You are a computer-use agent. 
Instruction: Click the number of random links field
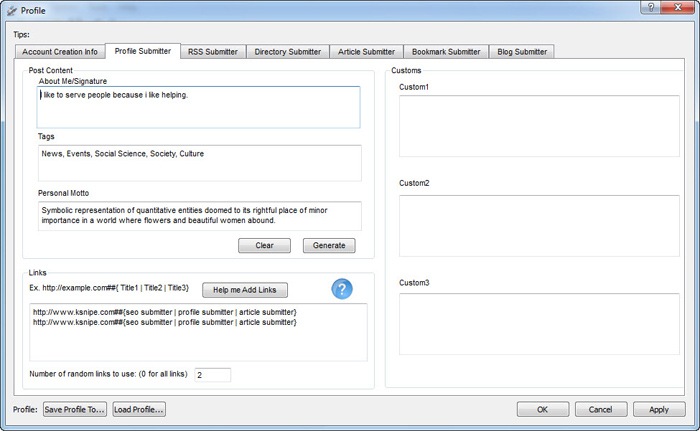(212, 375)
